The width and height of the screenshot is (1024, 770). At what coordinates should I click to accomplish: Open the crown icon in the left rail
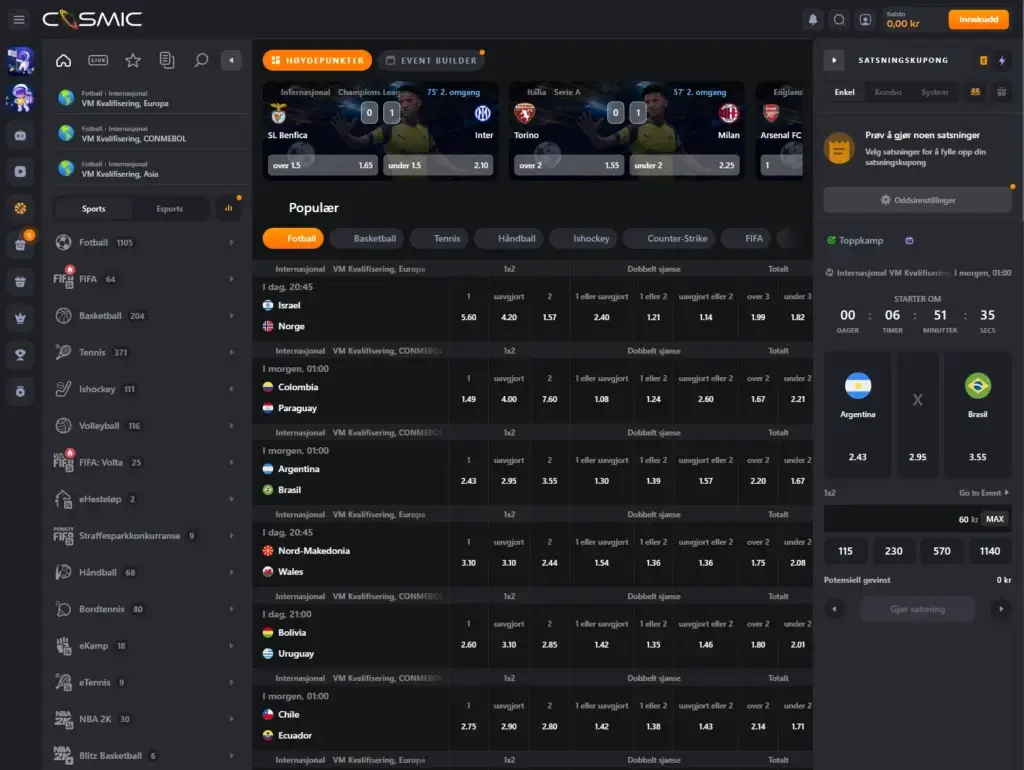point(20,318)
